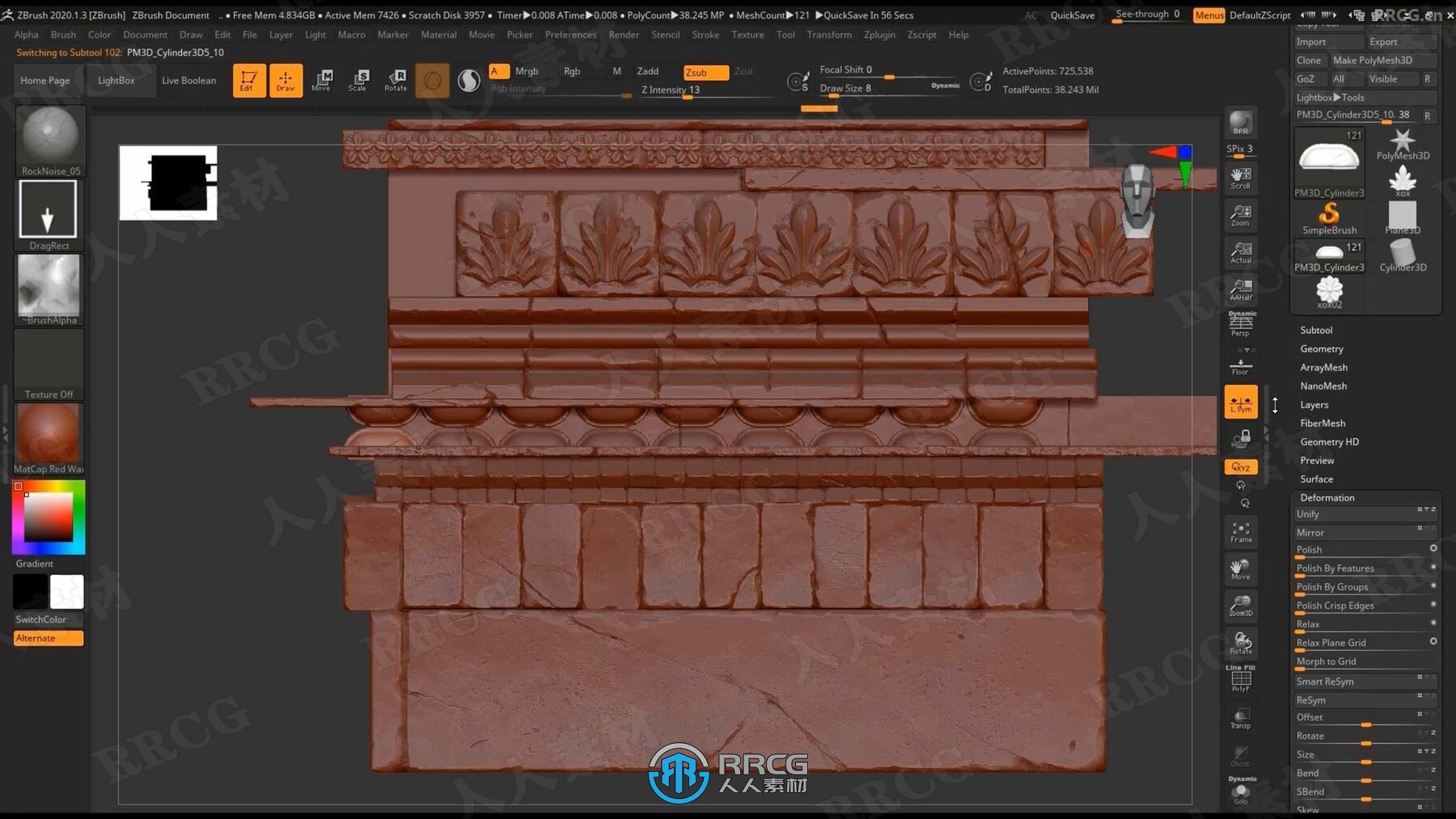Open the Zplugin menu
Viewport: 1456px width, 819px height.
click(879, 35)
